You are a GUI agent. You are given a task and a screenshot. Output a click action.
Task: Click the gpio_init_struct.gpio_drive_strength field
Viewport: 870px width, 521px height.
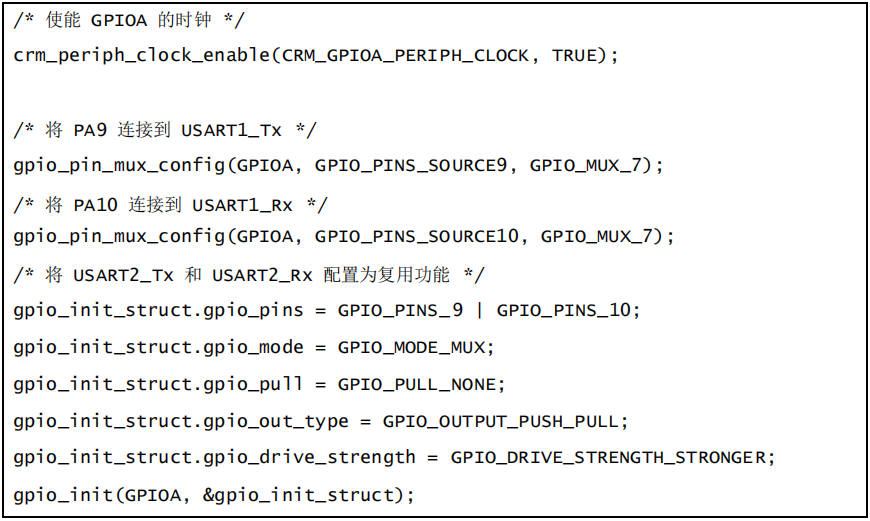214,457
